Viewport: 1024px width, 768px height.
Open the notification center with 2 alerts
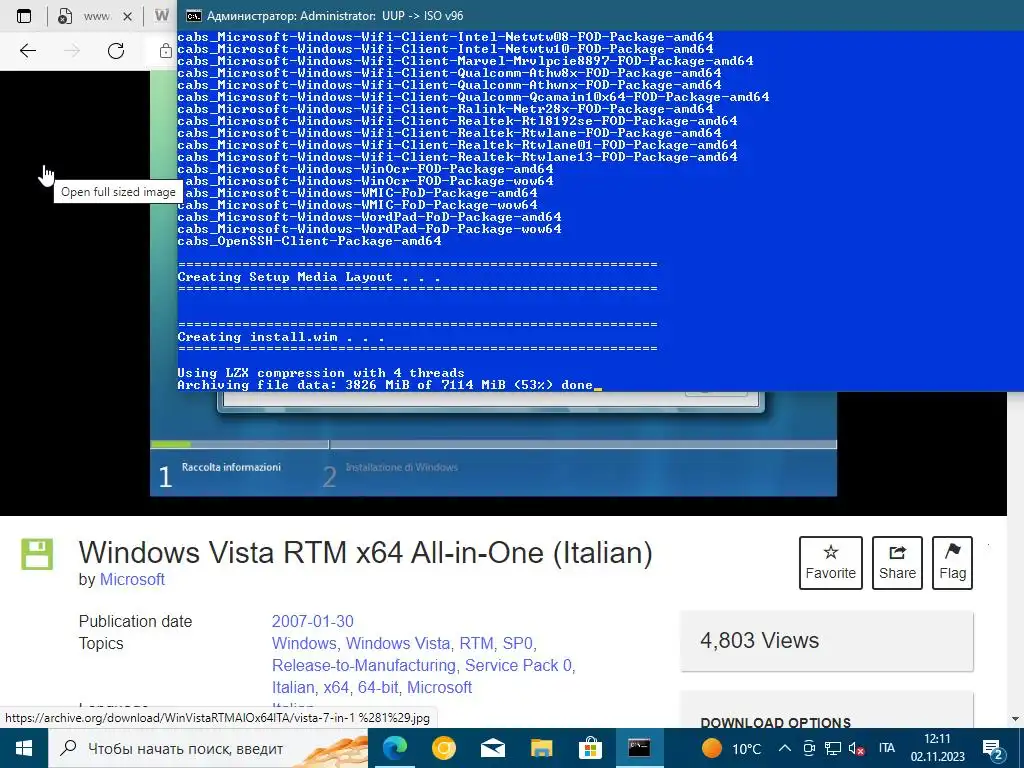tap(993, 748)
